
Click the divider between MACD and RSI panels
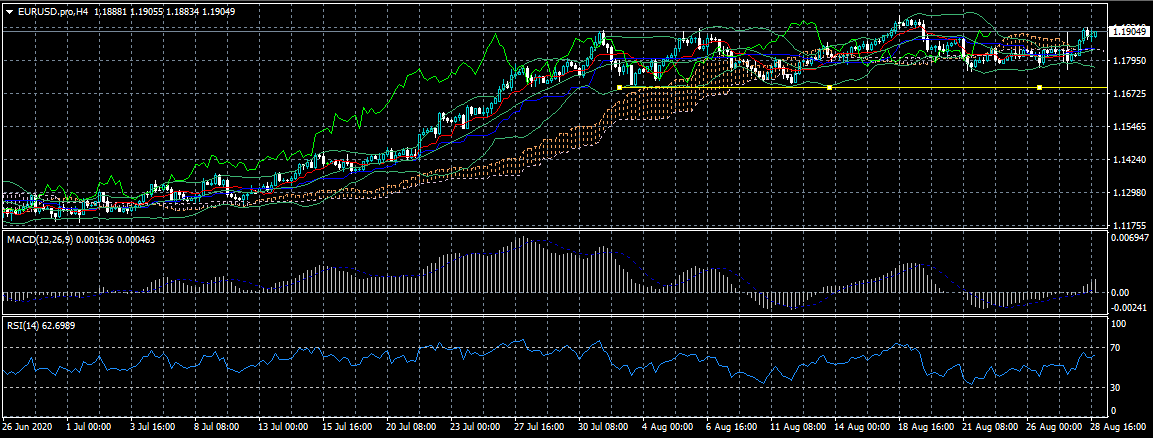pyautogui.click(x=555, y=316)
